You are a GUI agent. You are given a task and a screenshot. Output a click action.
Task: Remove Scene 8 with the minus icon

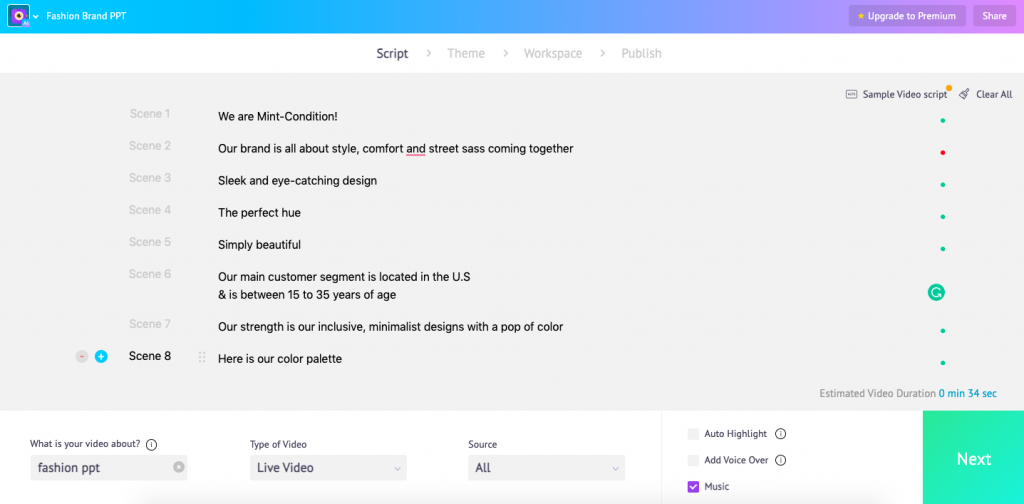(82, 356)
